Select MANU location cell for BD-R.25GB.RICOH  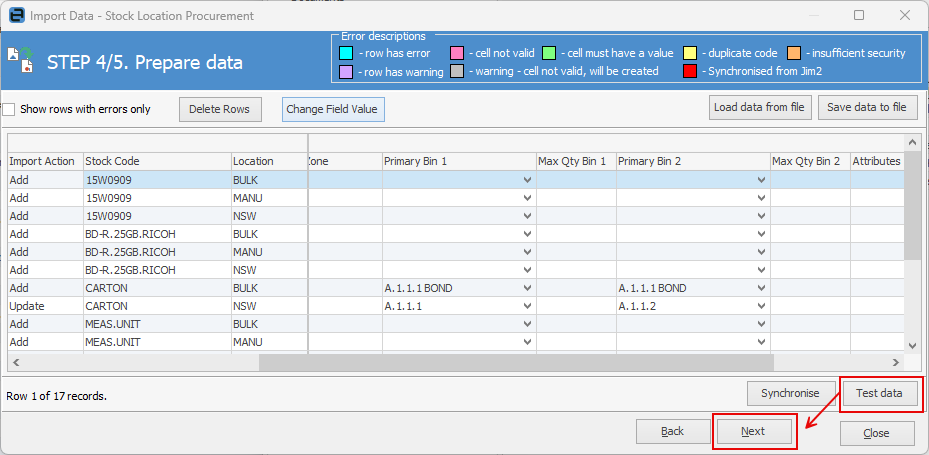click(x=269, y=252)
